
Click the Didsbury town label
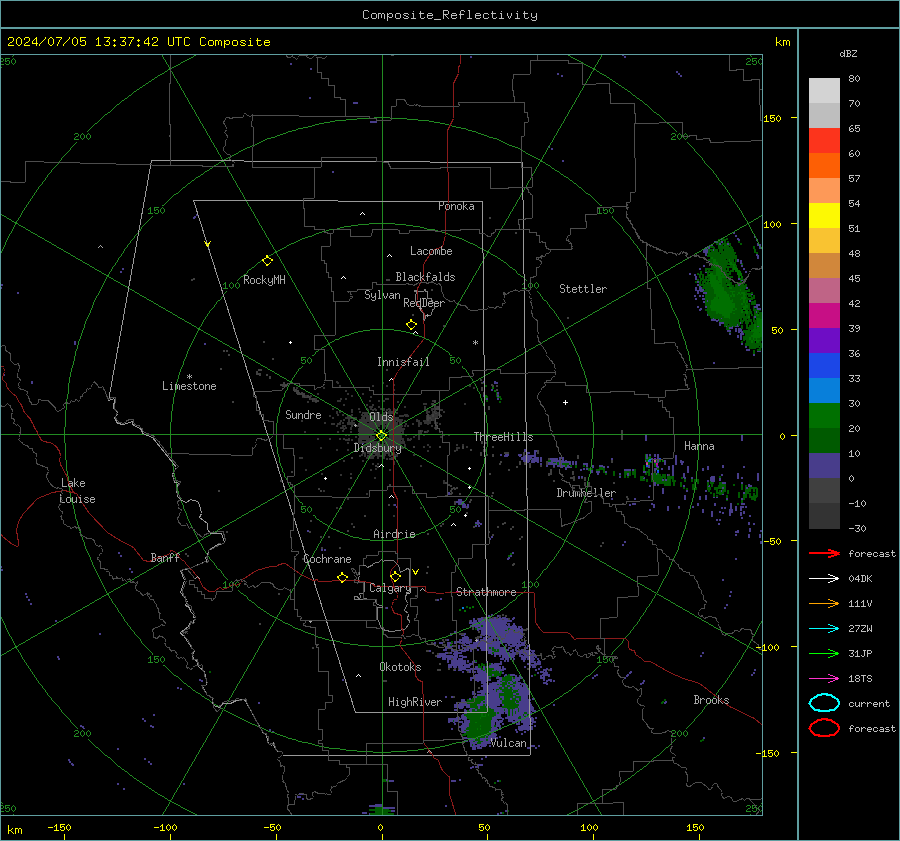[x=377, y=448]
